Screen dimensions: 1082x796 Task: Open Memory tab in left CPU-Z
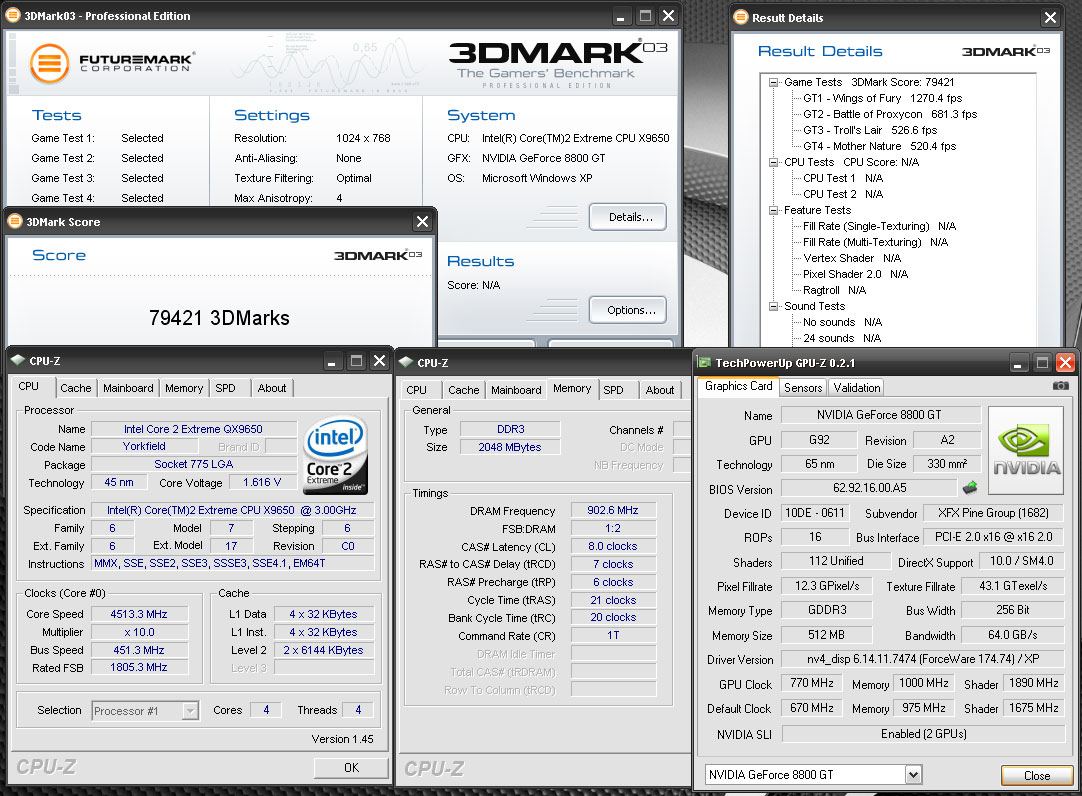coord(184,388)
